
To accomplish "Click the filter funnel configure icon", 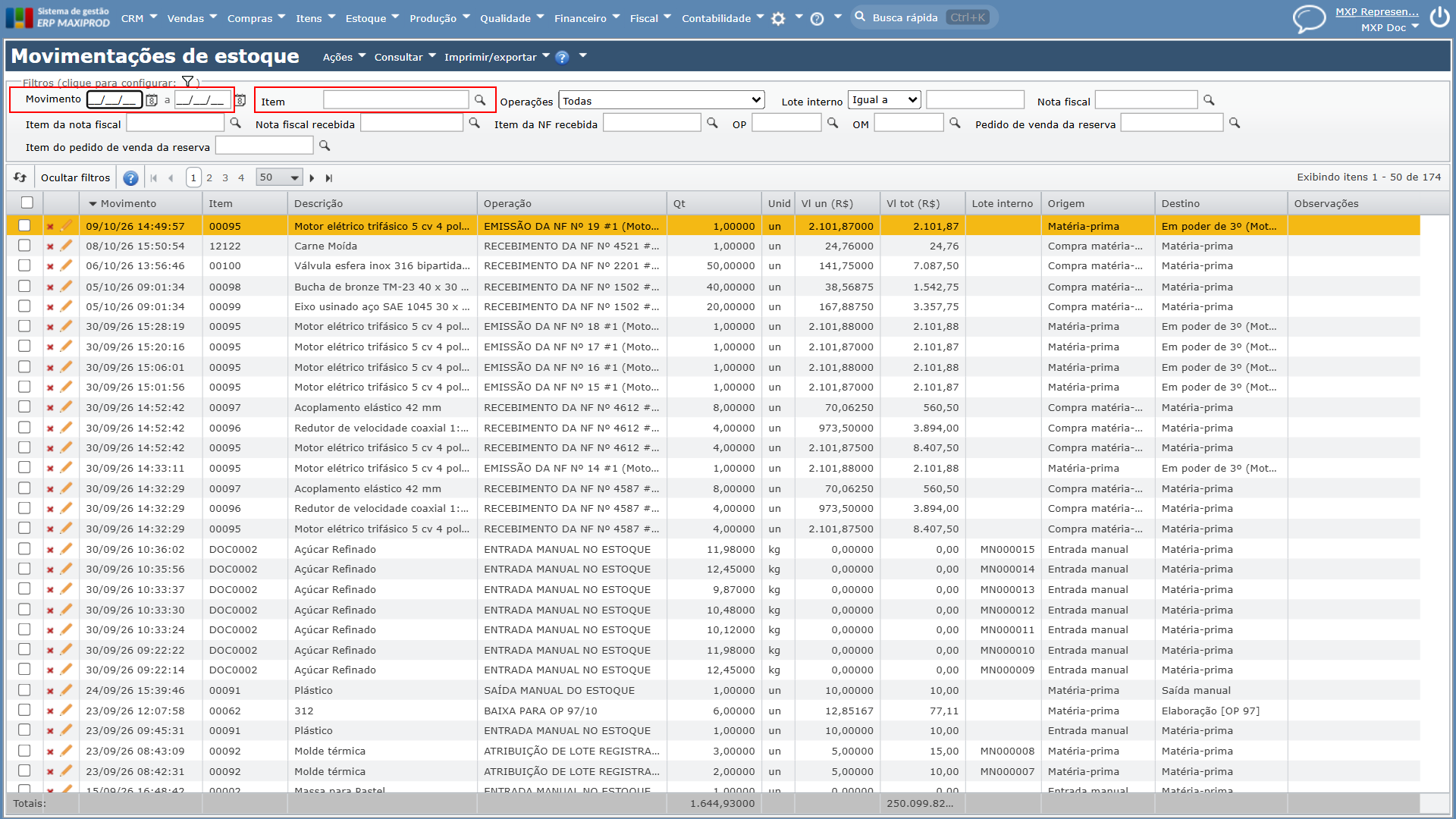I will 188,82.
